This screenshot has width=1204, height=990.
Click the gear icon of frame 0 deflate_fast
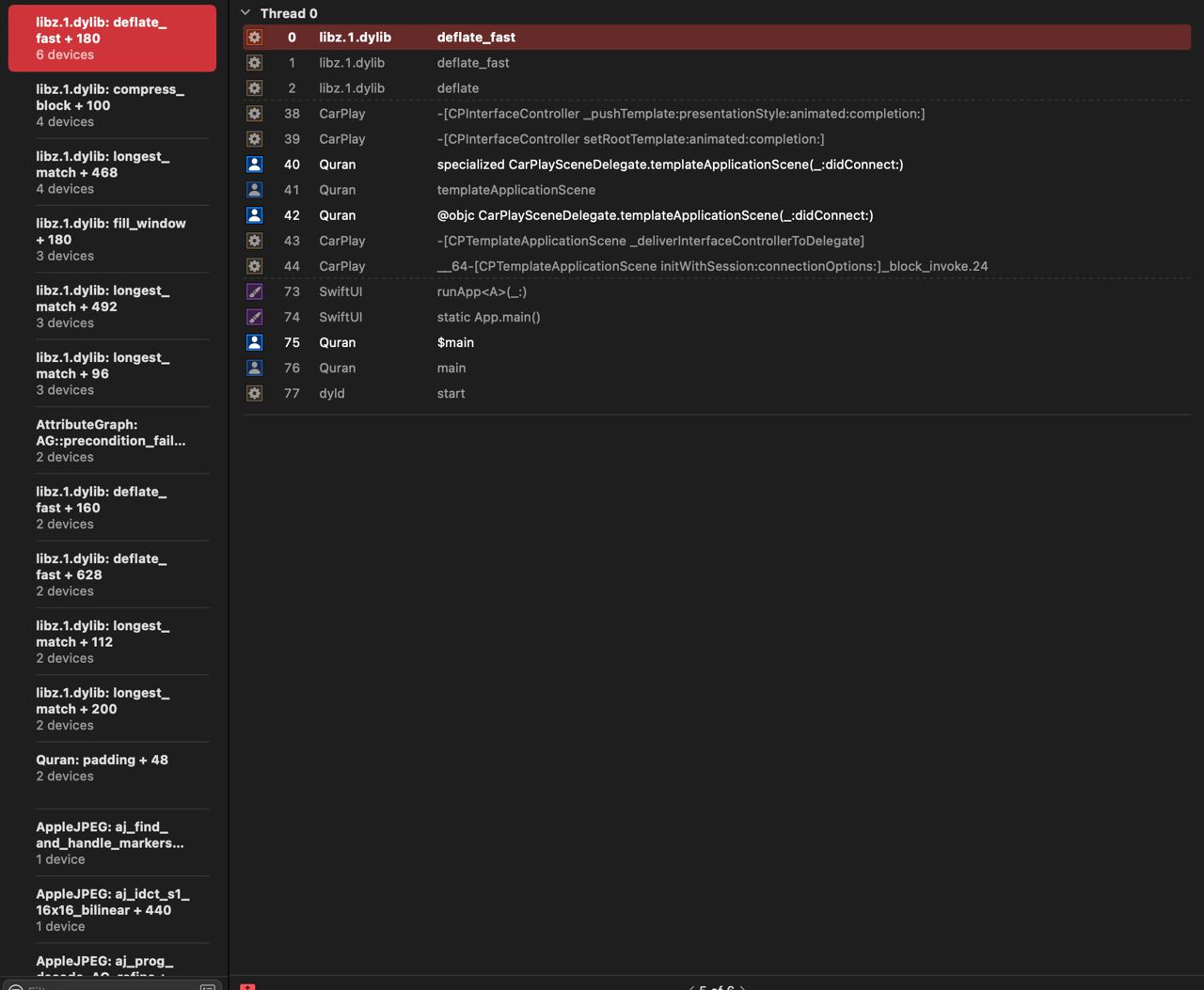click(x=254, y=38)
